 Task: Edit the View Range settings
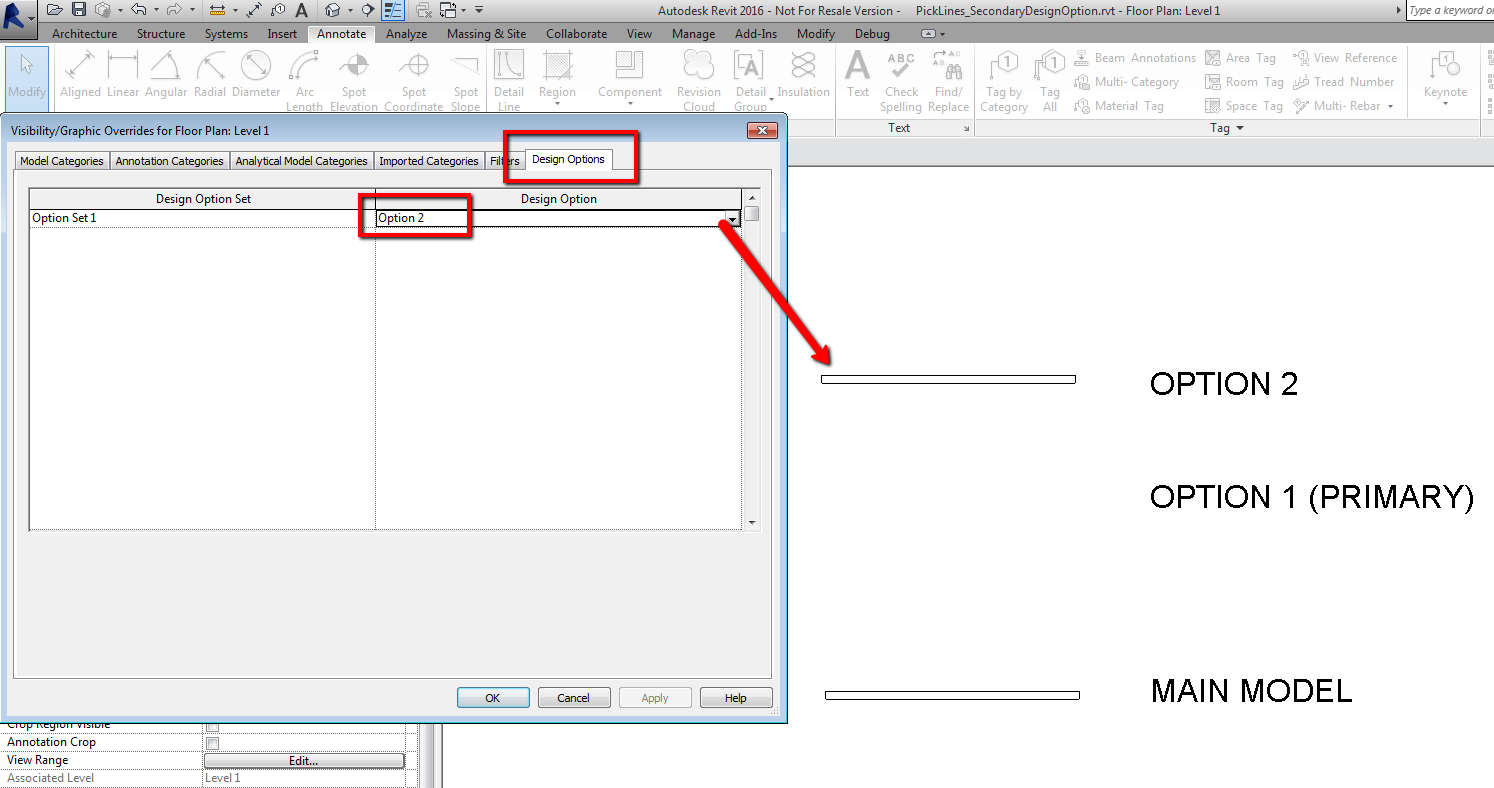point(304,760)
